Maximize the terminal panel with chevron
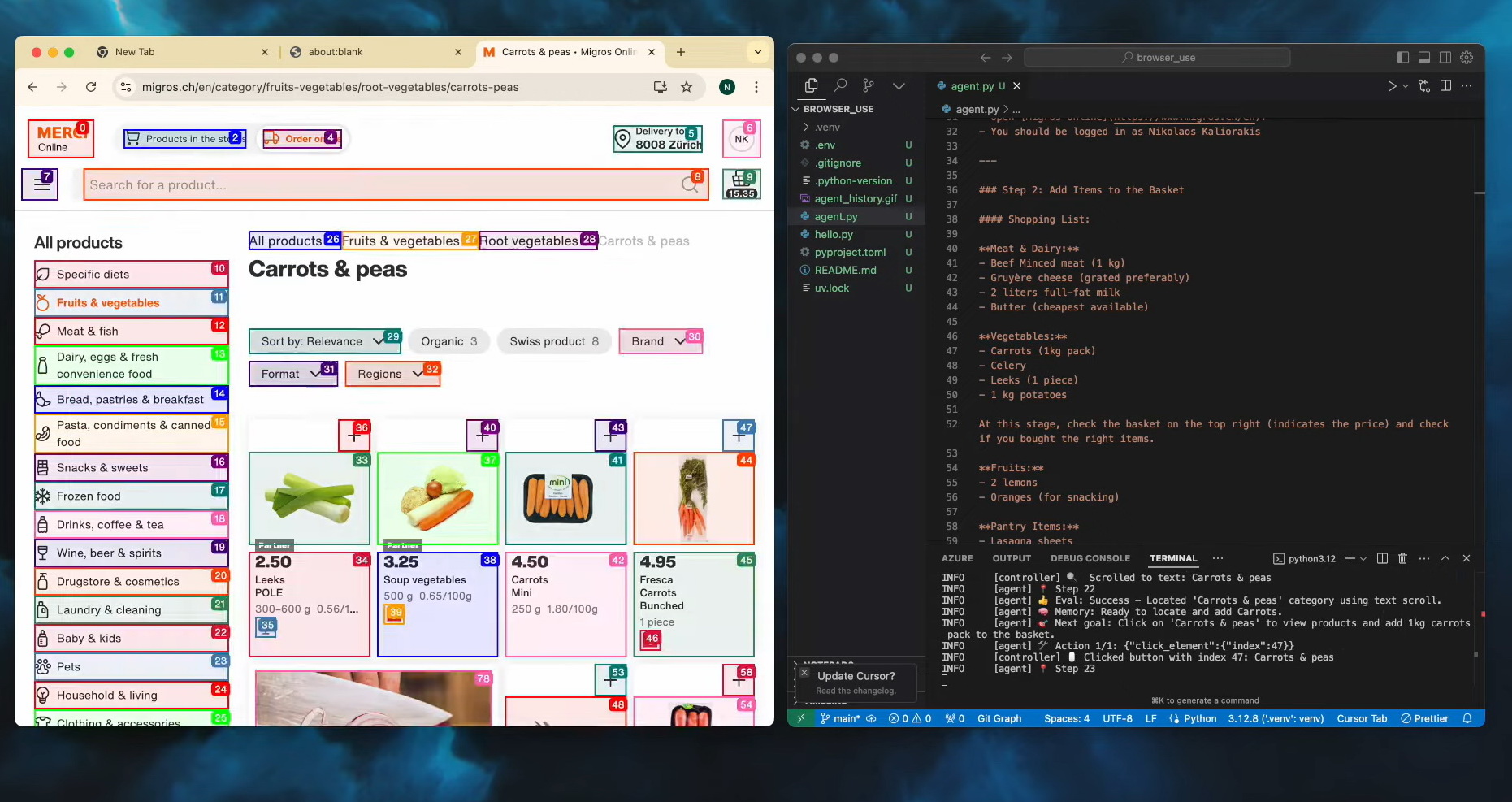The width and height of the screenshot is (1512, 802). tap(1445, 558)
